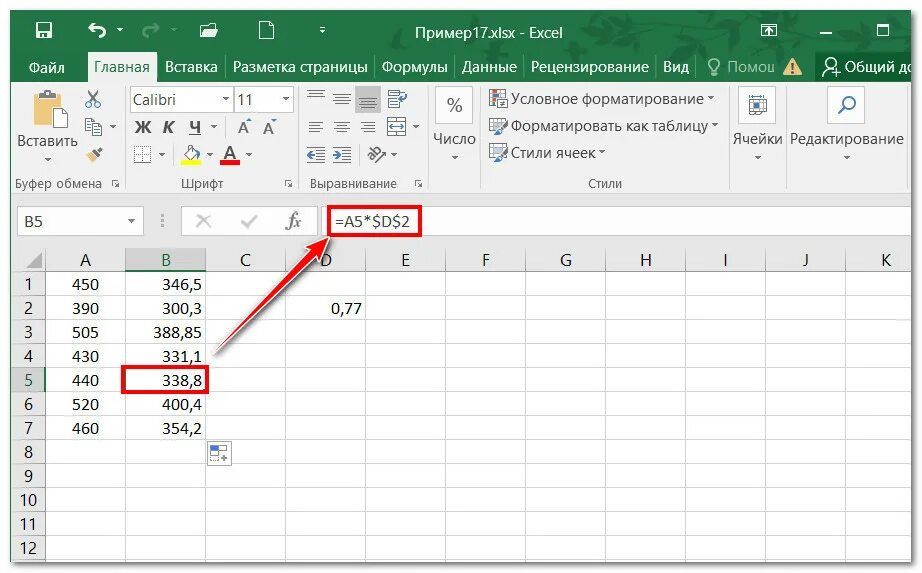Toggle italic К formatting
Viewport: 922px width, 573px height.
point(168,126)
